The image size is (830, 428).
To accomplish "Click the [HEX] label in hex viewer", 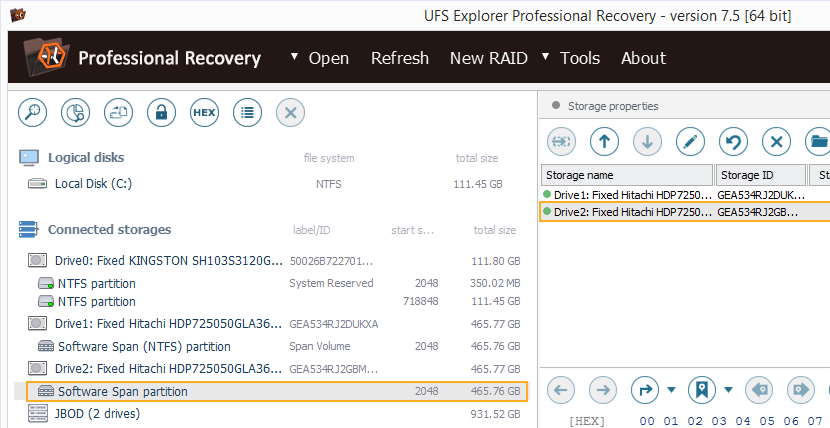I will pos(587,421).
